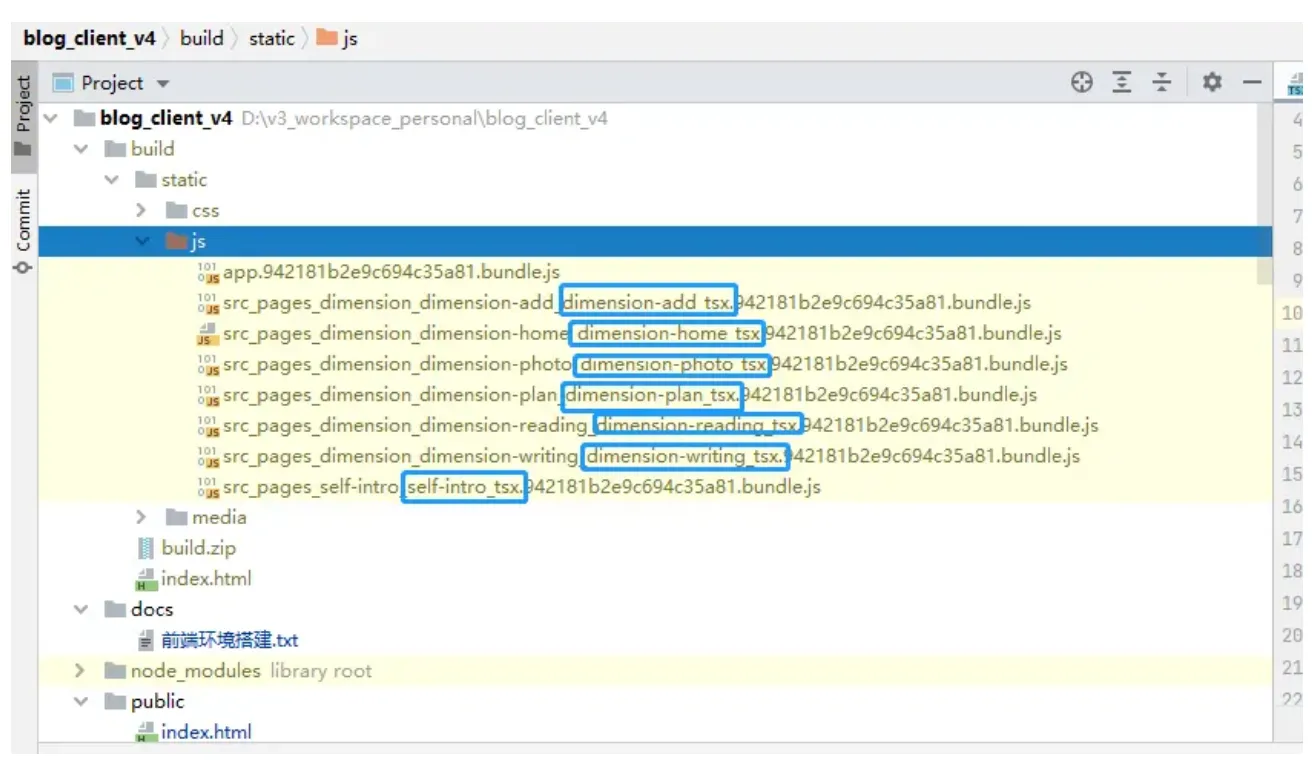Select the dimension-photo bundle.js file
This screenshot has width=1312, height=764.
pyautogui.click(x=645, y=364)
